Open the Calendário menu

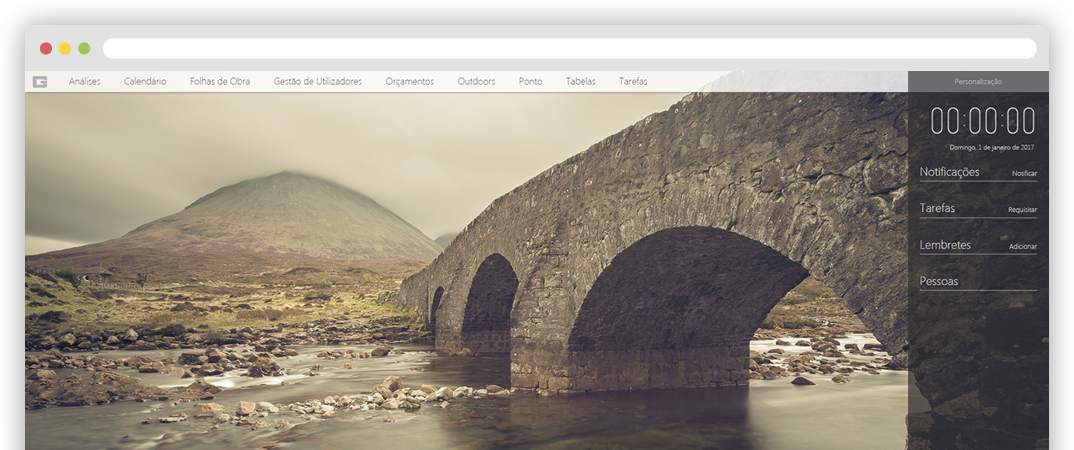[x=145, y=82]
